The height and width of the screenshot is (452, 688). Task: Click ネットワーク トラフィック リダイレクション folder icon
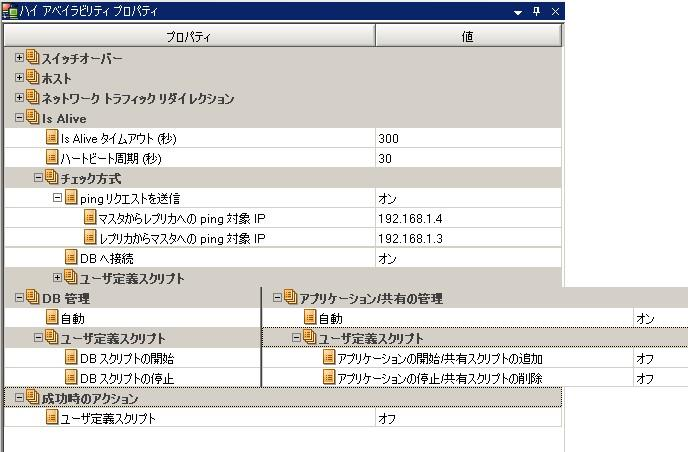click(32, 97)
